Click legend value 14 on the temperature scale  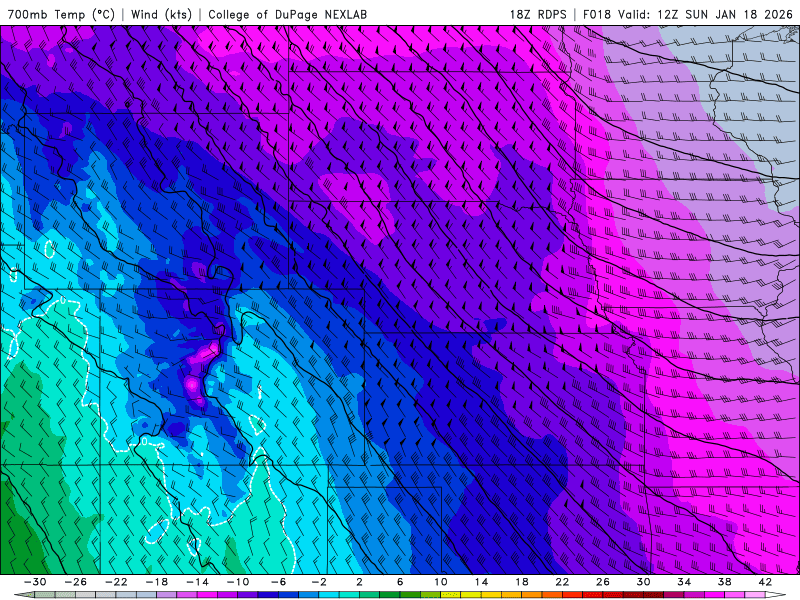pyautogui.click(x=481, y=582)
